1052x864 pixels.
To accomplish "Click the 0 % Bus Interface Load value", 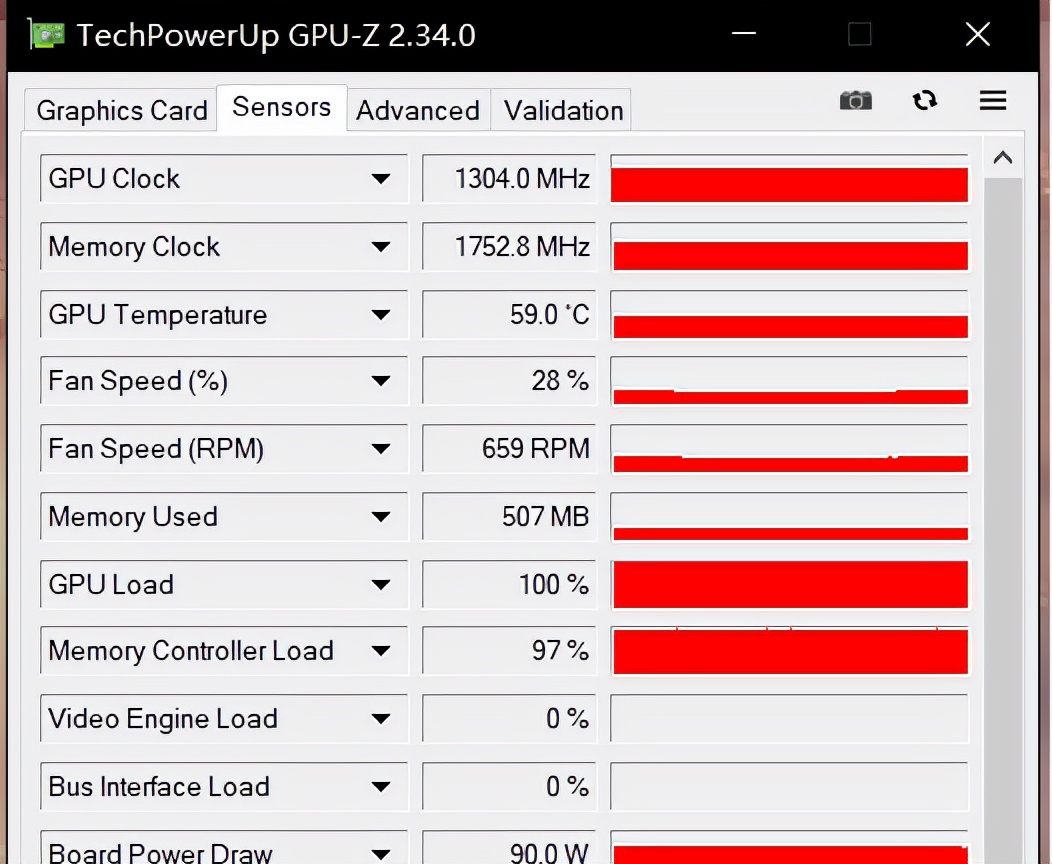I will click(509, 786).
